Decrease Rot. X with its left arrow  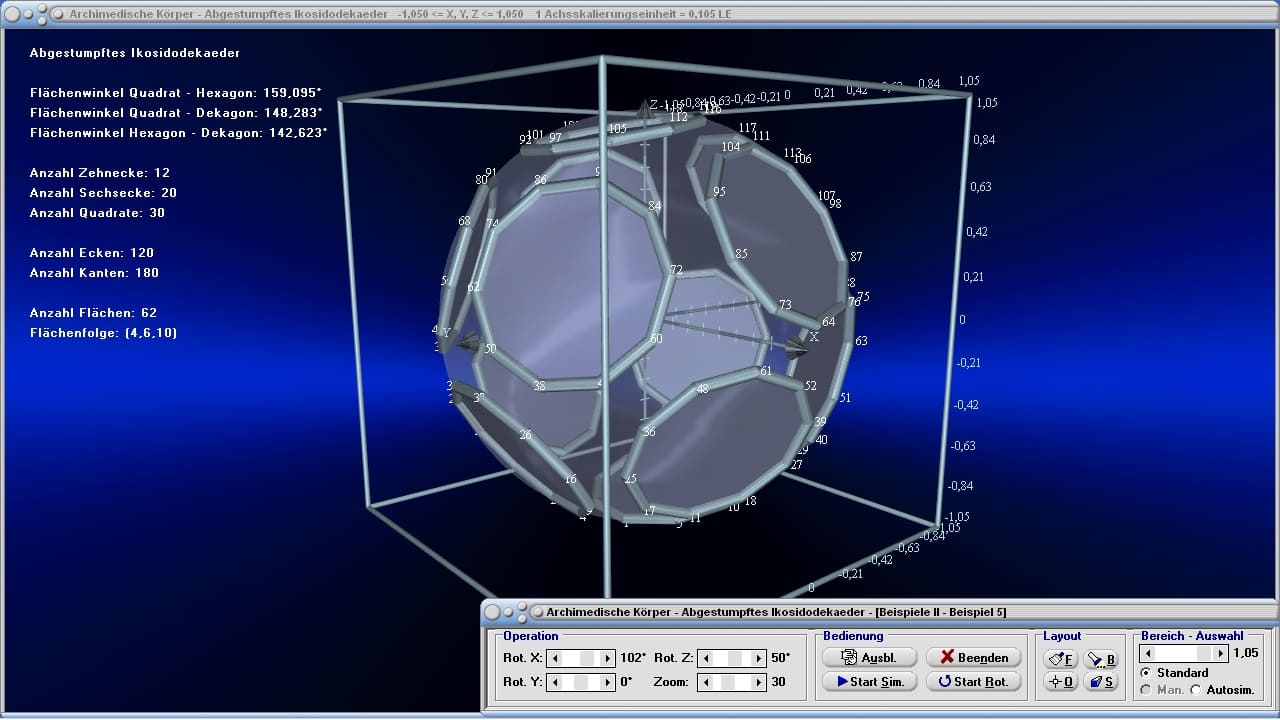tap(555, 658)
